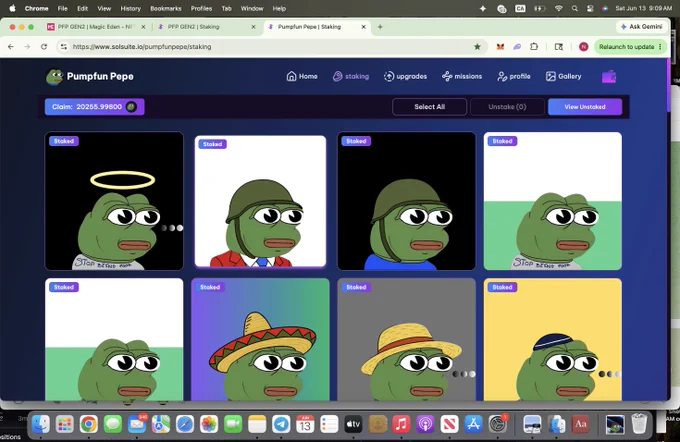680x442 pixels.
Task: View site information icon
Action: [x=64, y=46]
